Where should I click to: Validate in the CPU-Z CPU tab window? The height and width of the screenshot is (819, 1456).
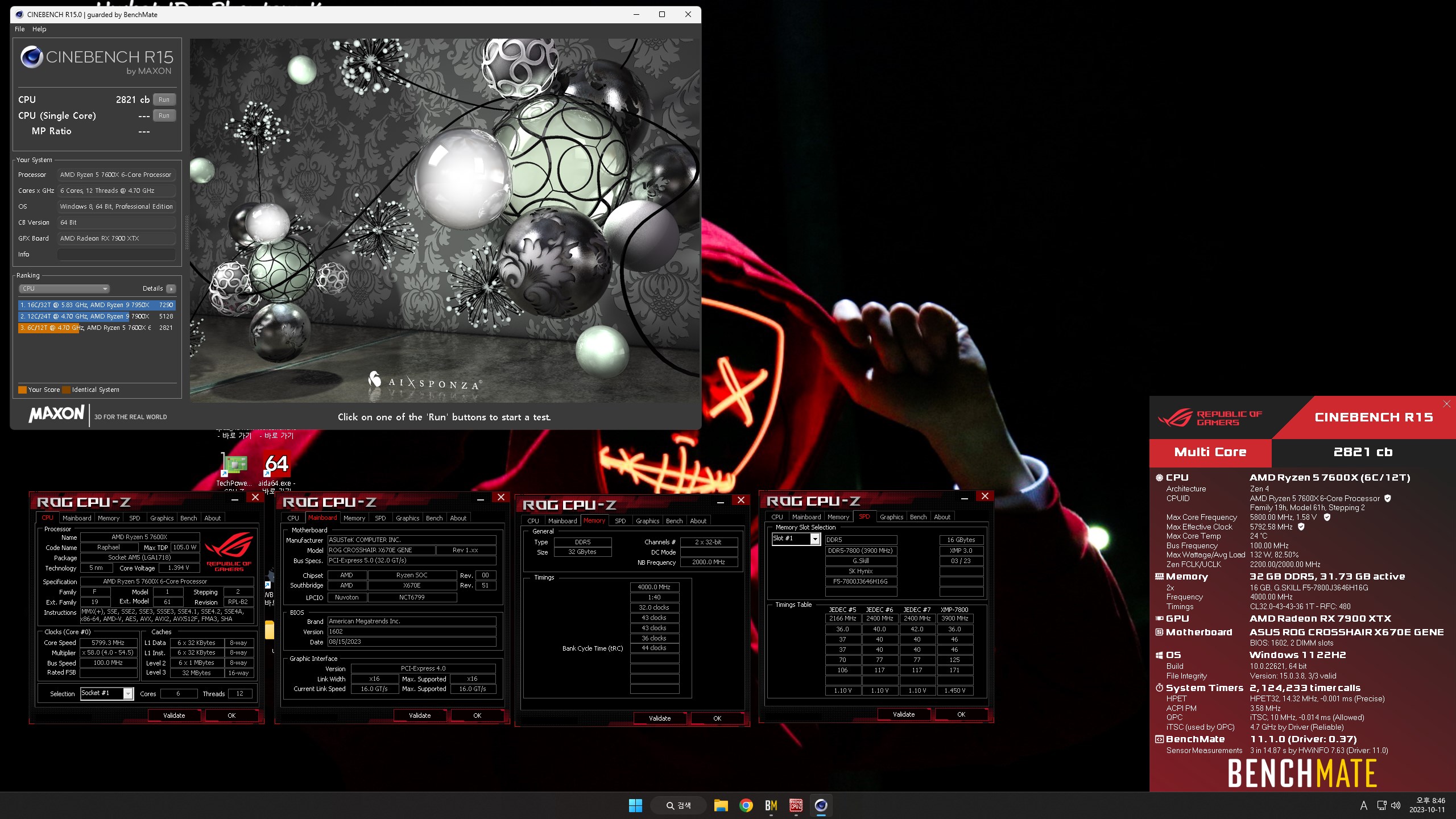coord(174,715)
